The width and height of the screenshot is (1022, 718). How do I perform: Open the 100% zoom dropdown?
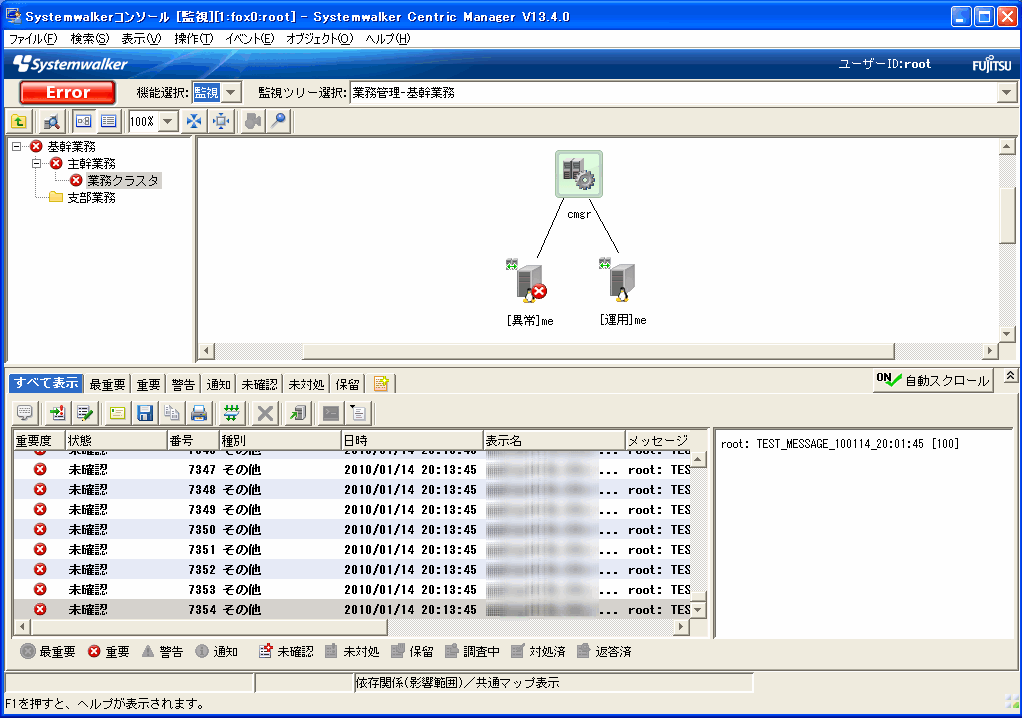pos(168,121)
